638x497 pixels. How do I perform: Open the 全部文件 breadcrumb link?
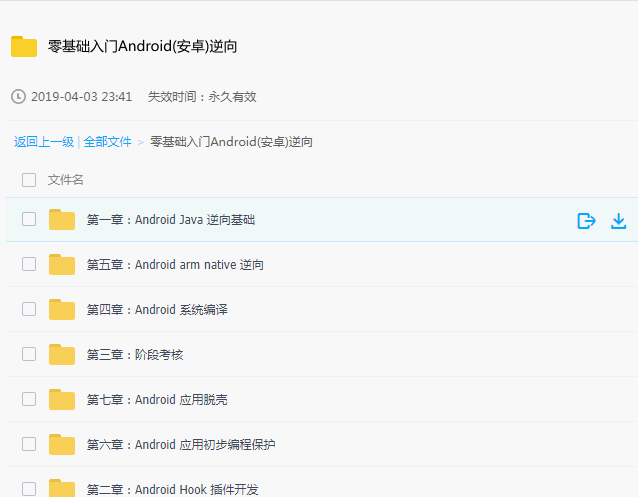[107, 142]
